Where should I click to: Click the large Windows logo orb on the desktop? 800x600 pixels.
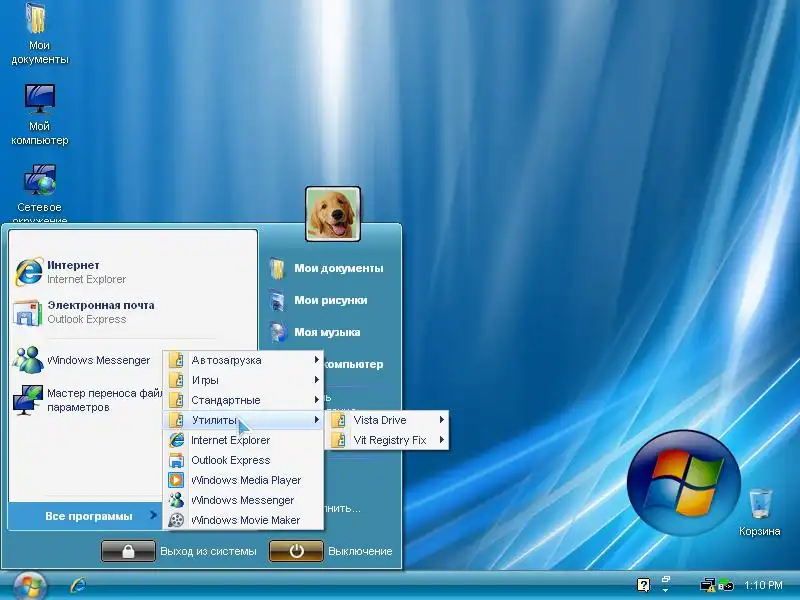[684, 483]
